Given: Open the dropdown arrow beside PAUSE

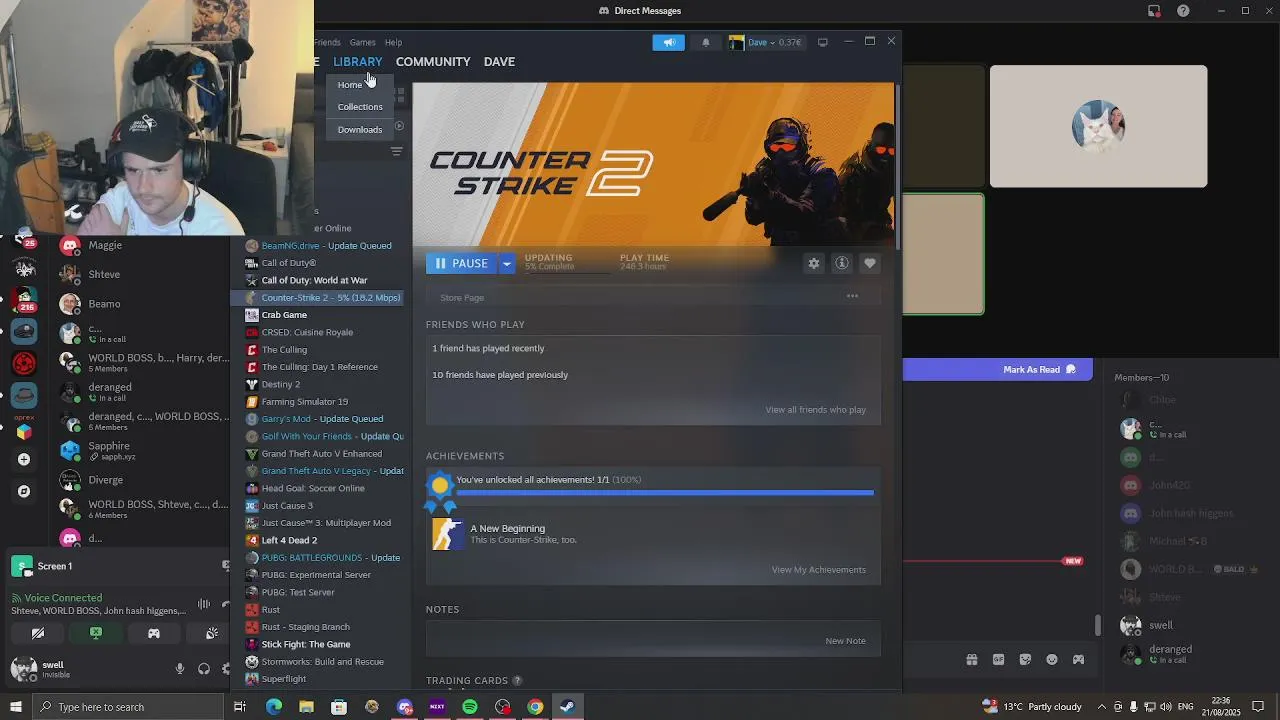Looking at the screenshot, I should coord(507,263).
